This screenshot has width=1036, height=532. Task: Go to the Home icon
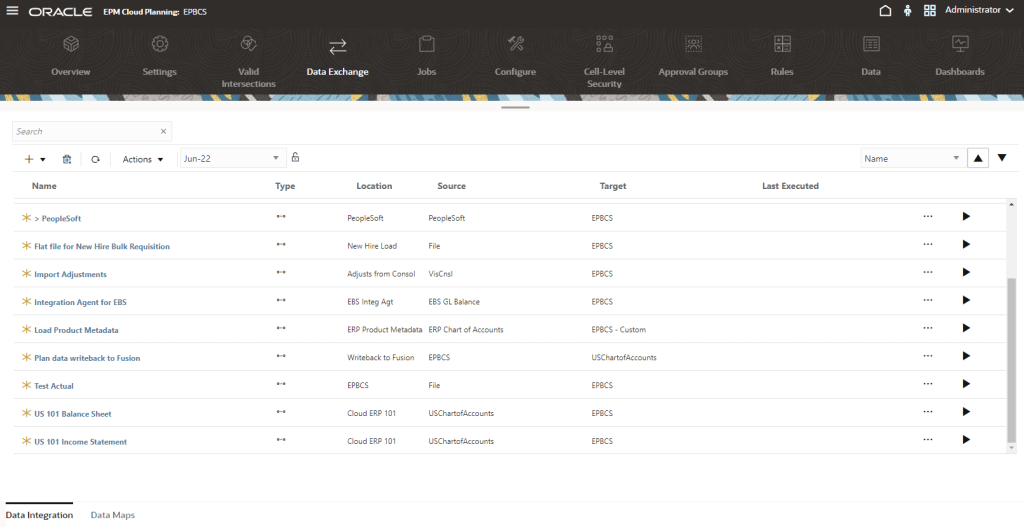pos(885,11)
